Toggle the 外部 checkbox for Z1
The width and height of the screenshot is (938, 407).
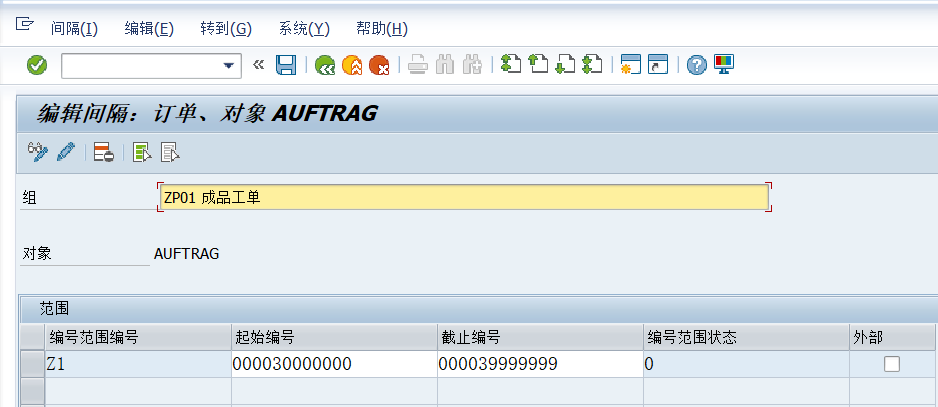[891, 364]
